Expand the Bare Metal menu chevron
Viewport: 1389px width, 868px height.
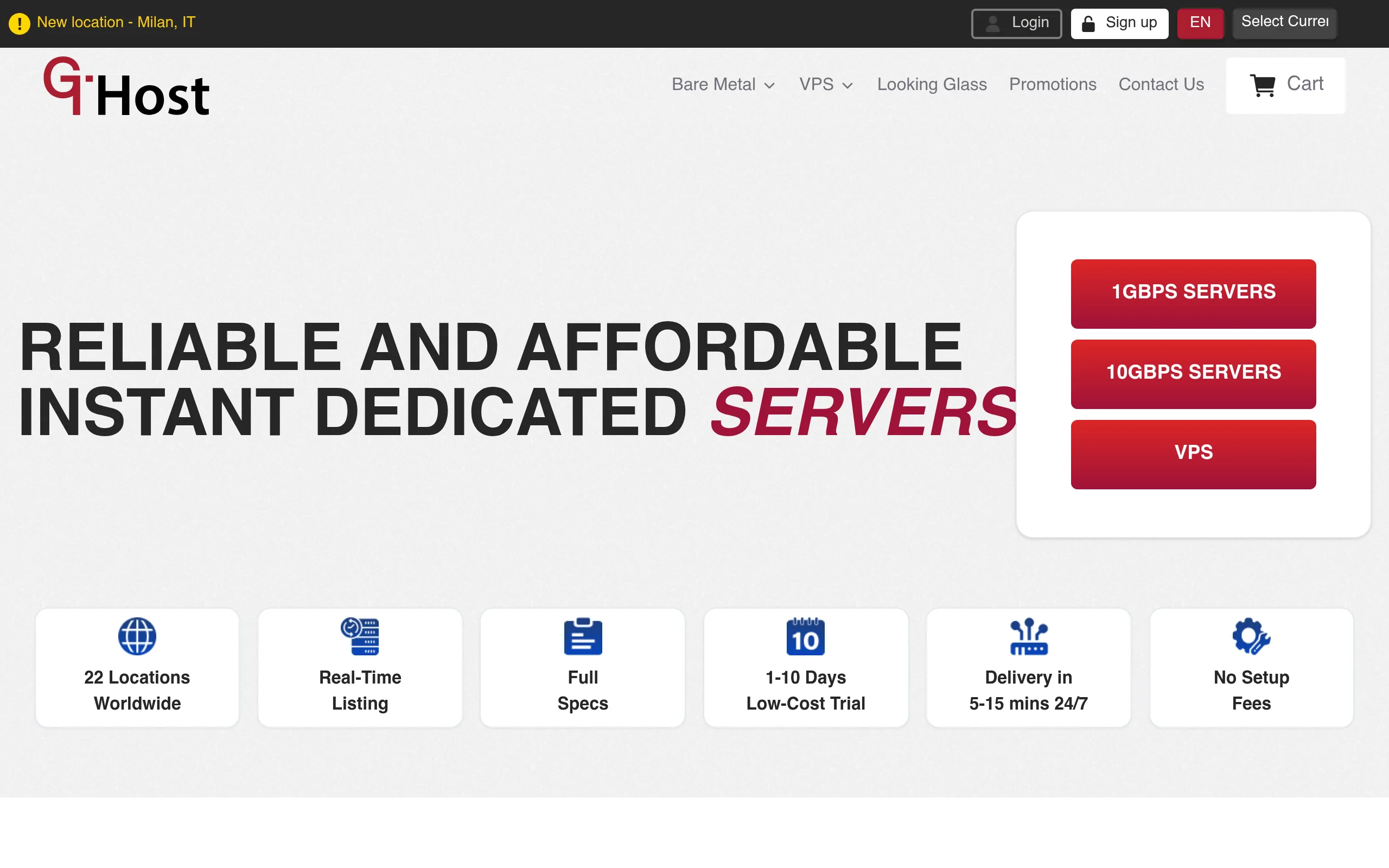tap(770, 86)
